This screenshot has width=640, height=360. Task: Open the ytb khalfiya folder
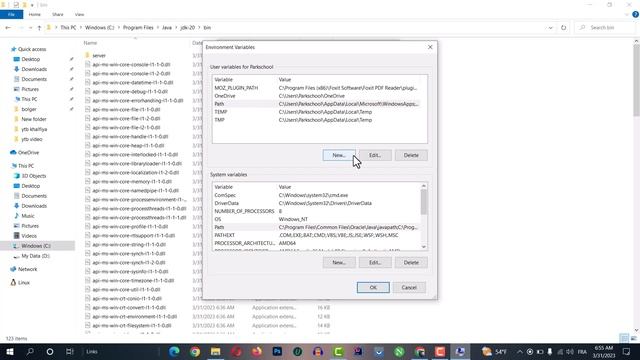[x=34, y=129]
